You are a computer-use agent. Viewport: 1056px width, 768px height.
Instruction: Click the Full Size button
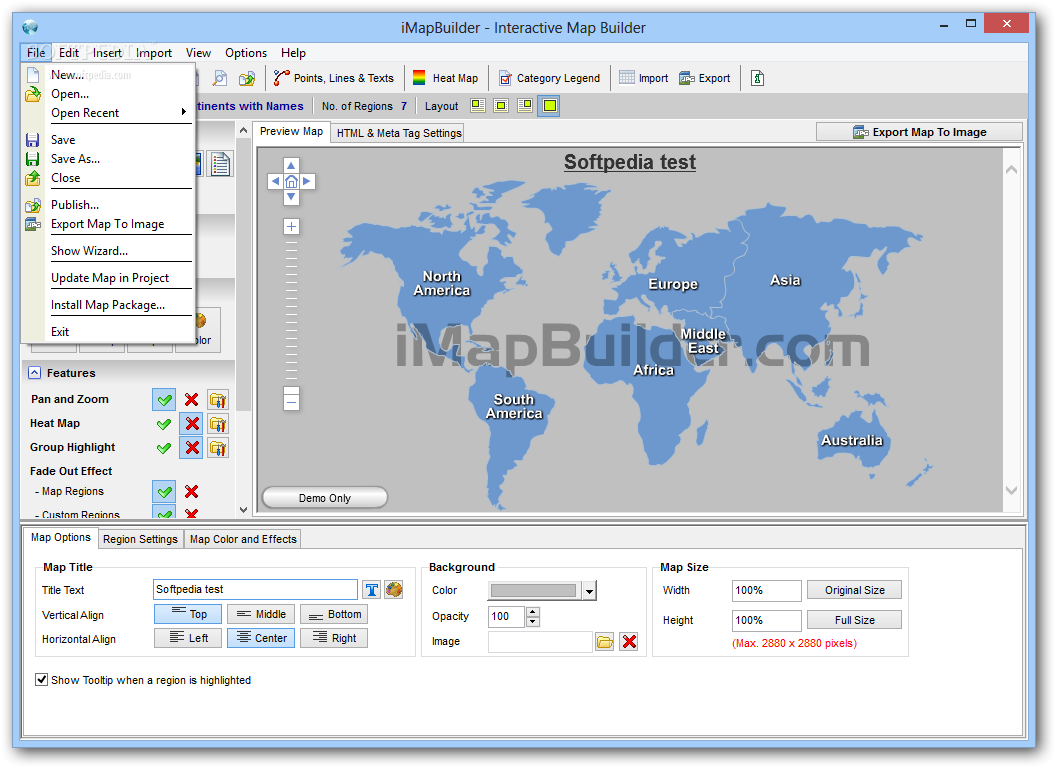coord(855,620)
